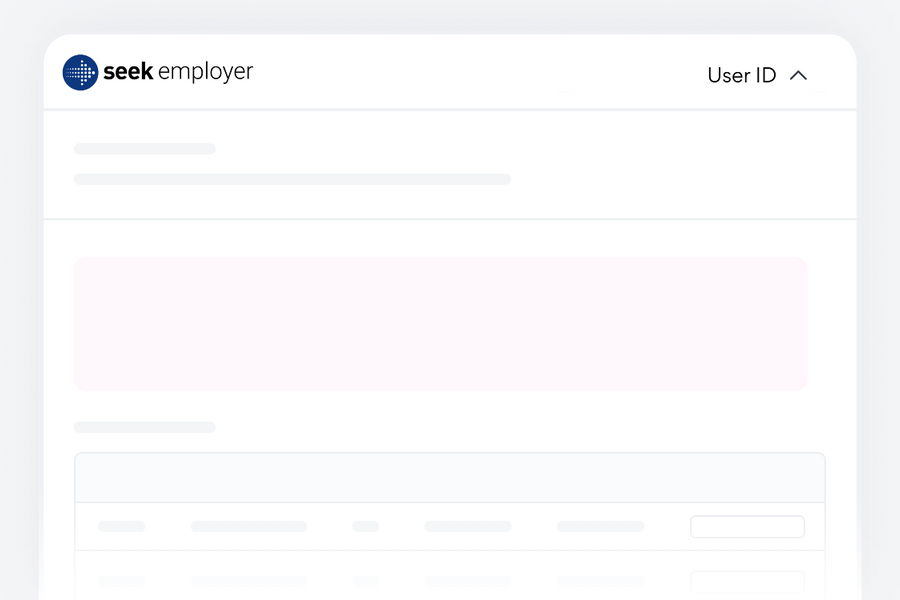The height and width of the screenshot is (600, 900).
Task: Click the SEEK circular logo icon
Action: point(80,72)
